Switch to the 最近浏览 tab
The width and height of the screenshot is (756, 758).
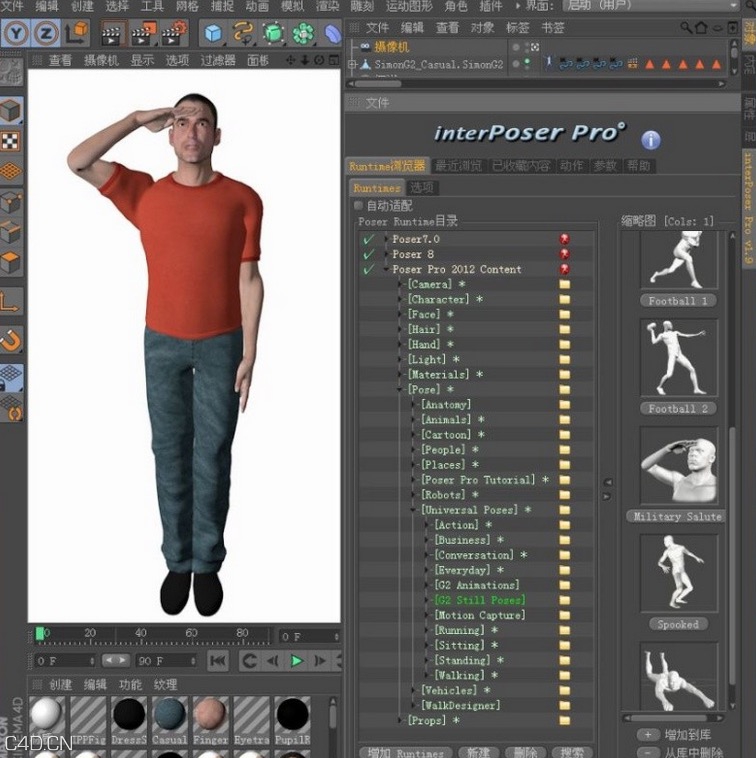click(x=458, y=166)
